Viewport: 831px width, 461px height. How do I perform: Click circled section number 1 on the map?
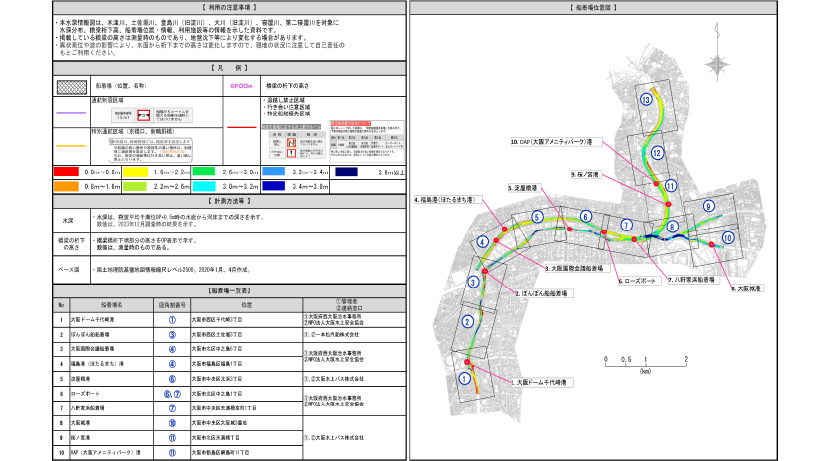pos(464,378)
